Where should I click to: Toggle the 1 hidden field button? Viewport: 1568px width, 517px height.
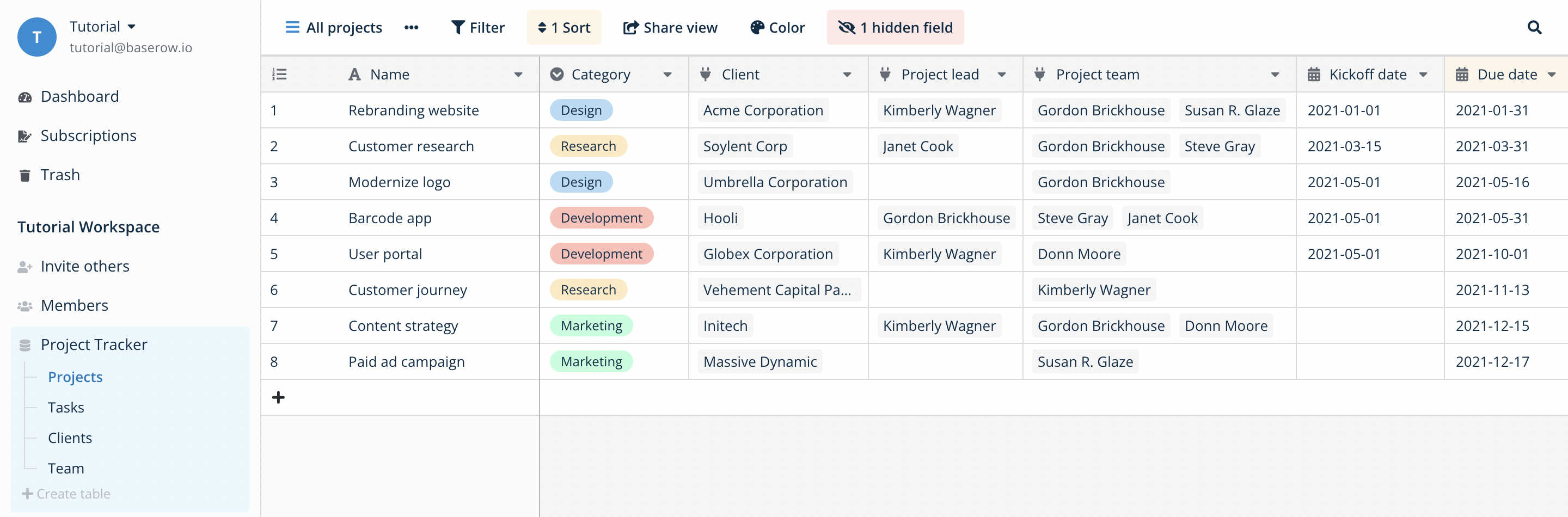coord(895,27)
